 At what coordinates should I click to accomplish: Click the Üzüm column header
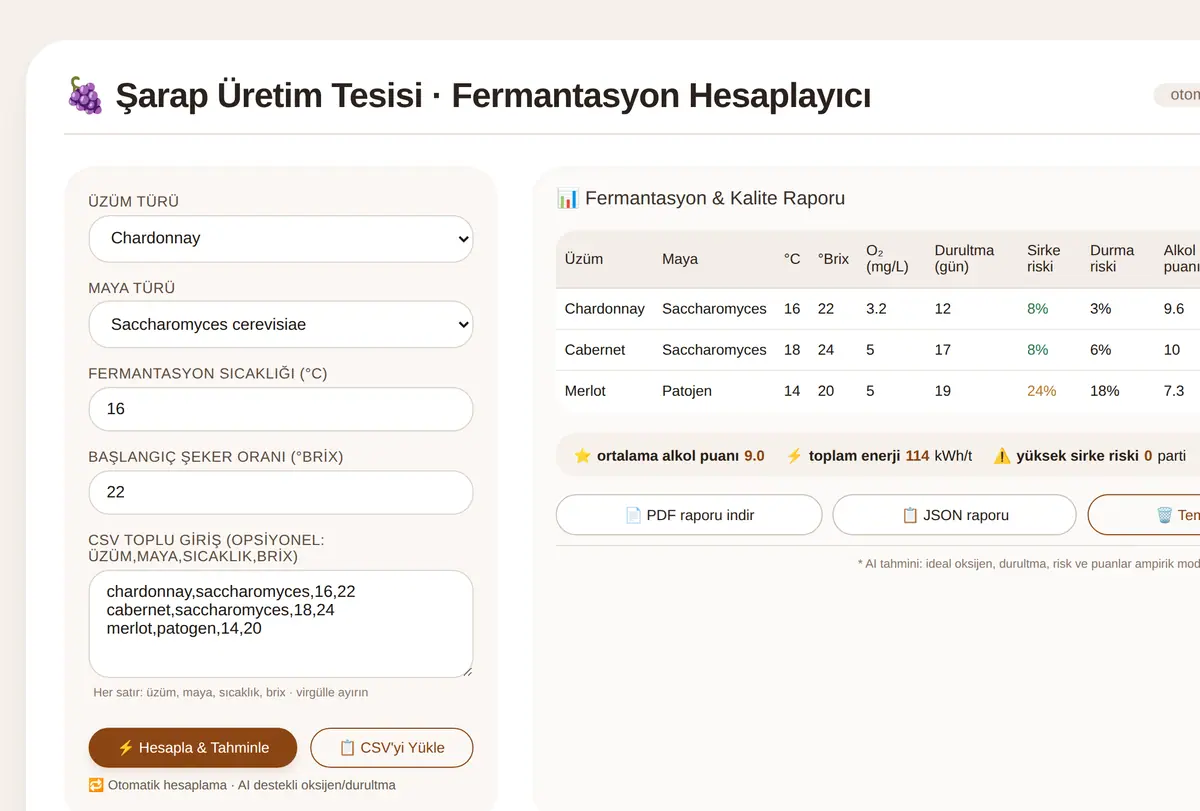click(x=584, y=259)
